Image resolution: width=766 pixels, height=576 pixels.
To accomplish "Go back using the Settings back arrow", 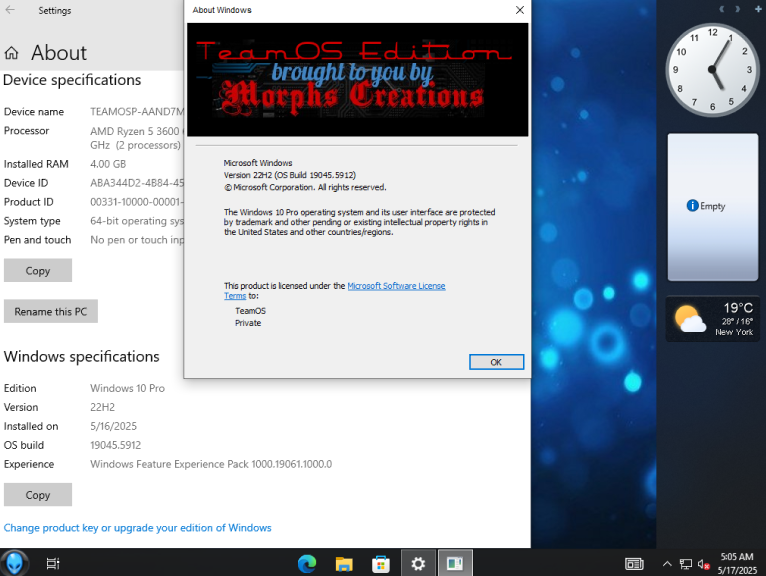I will point(10,10).
